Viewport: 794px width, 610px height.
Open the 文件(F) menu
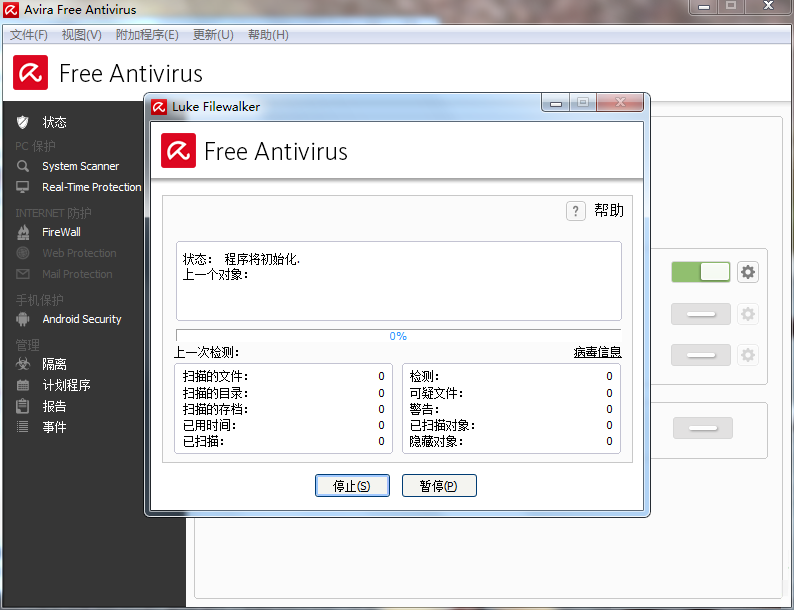pos(29,35)
